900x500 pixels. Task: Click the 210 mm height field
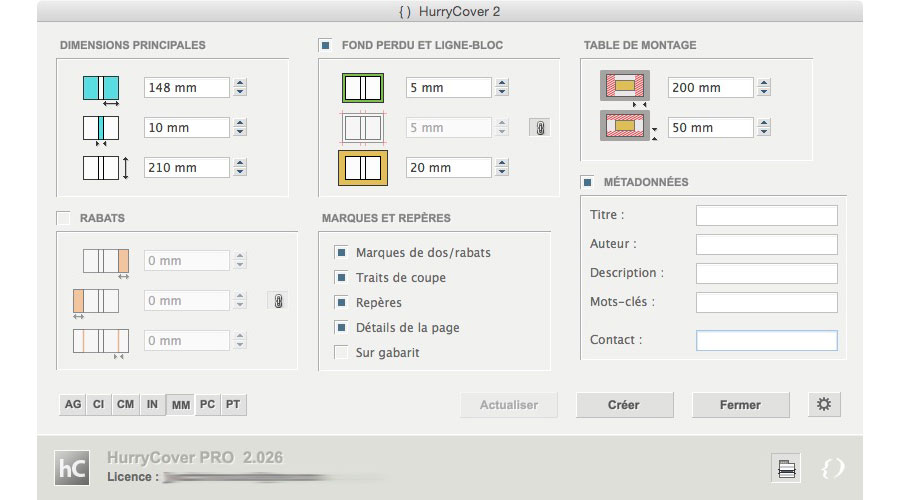[187, 168]
